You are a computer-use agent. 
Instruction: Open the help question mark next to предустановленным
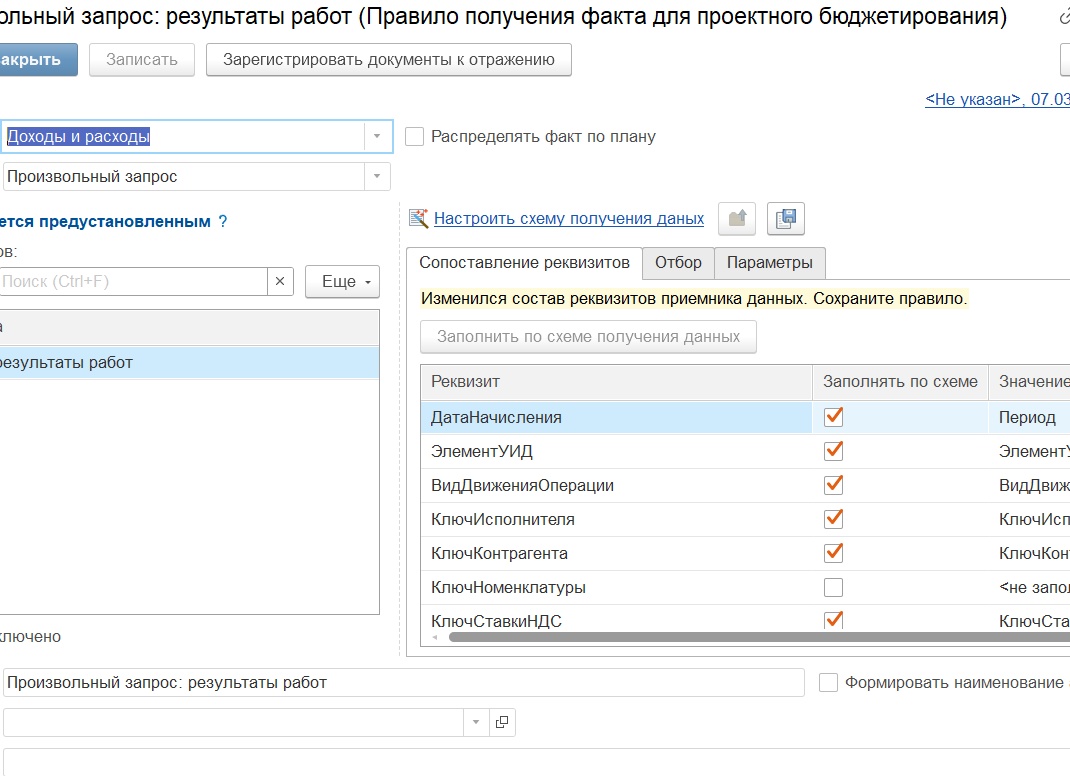[x=222, y=222]
